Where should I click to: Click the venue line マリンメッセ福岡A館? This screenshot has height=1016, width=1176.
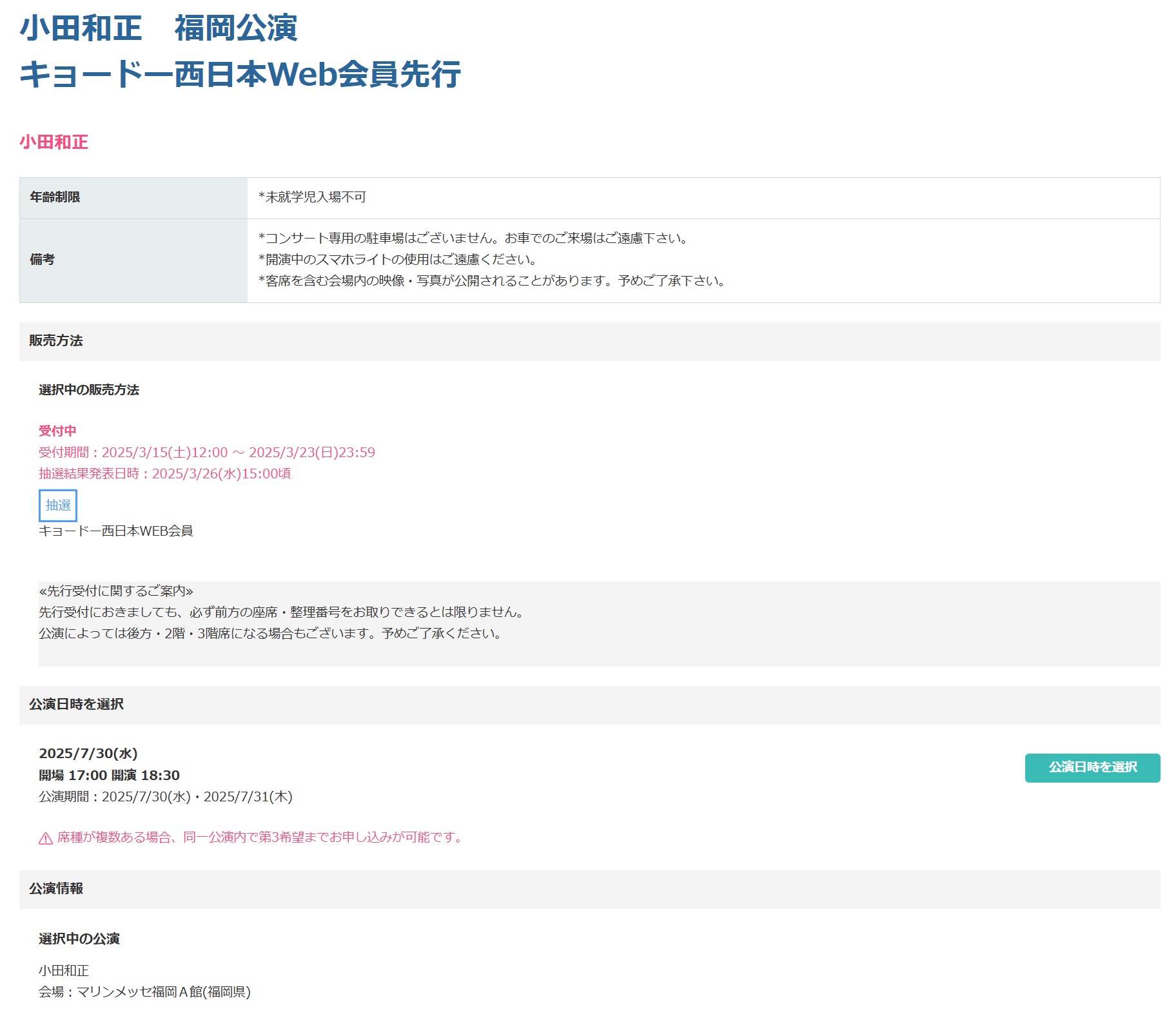144,992
